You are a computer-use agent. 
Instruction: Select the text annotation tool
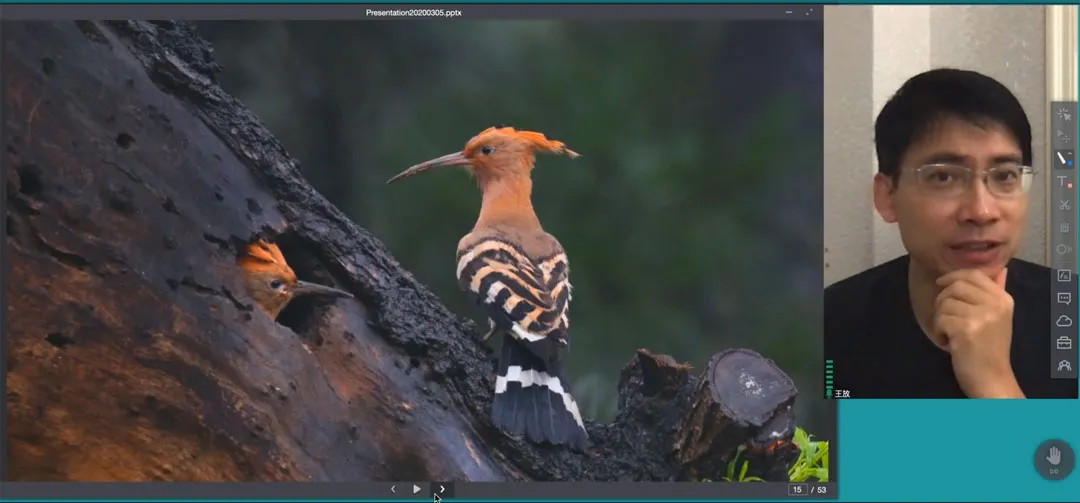(x=1064, y=182)
